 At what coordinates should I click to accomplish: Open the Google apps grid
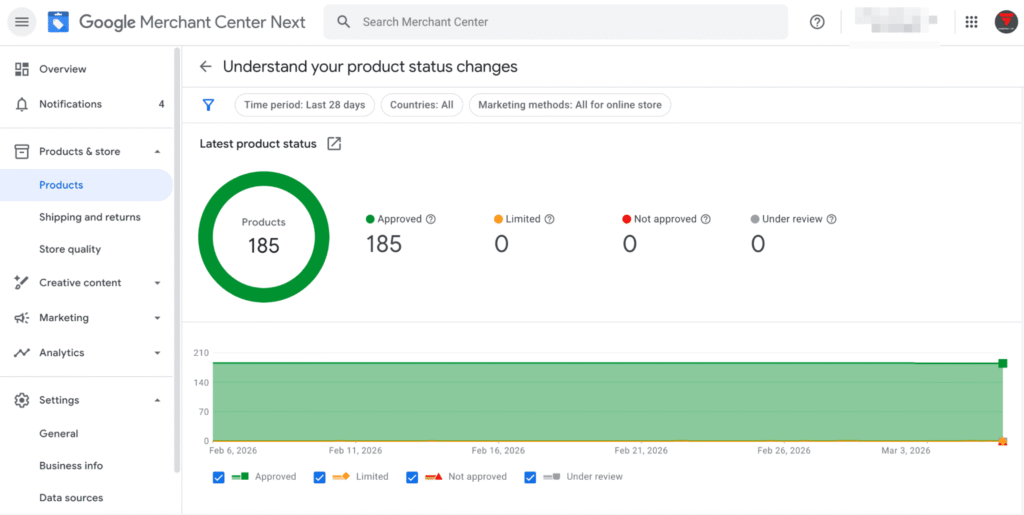pyautogui.click(x=971, y=22)
